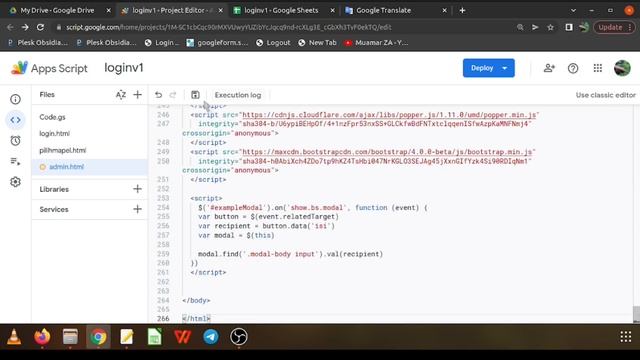Go back in browser history

[10, 27]
